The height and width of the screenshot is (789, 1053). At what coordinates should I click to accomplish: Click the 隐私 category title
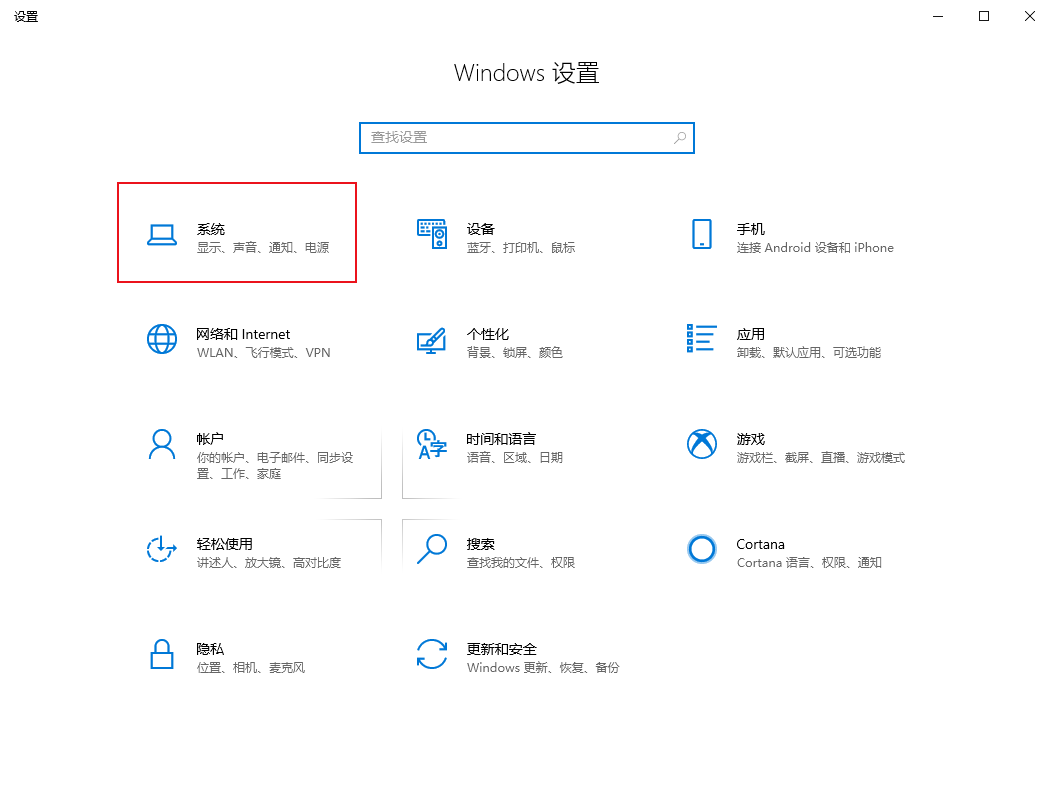(x=210, y=649)
